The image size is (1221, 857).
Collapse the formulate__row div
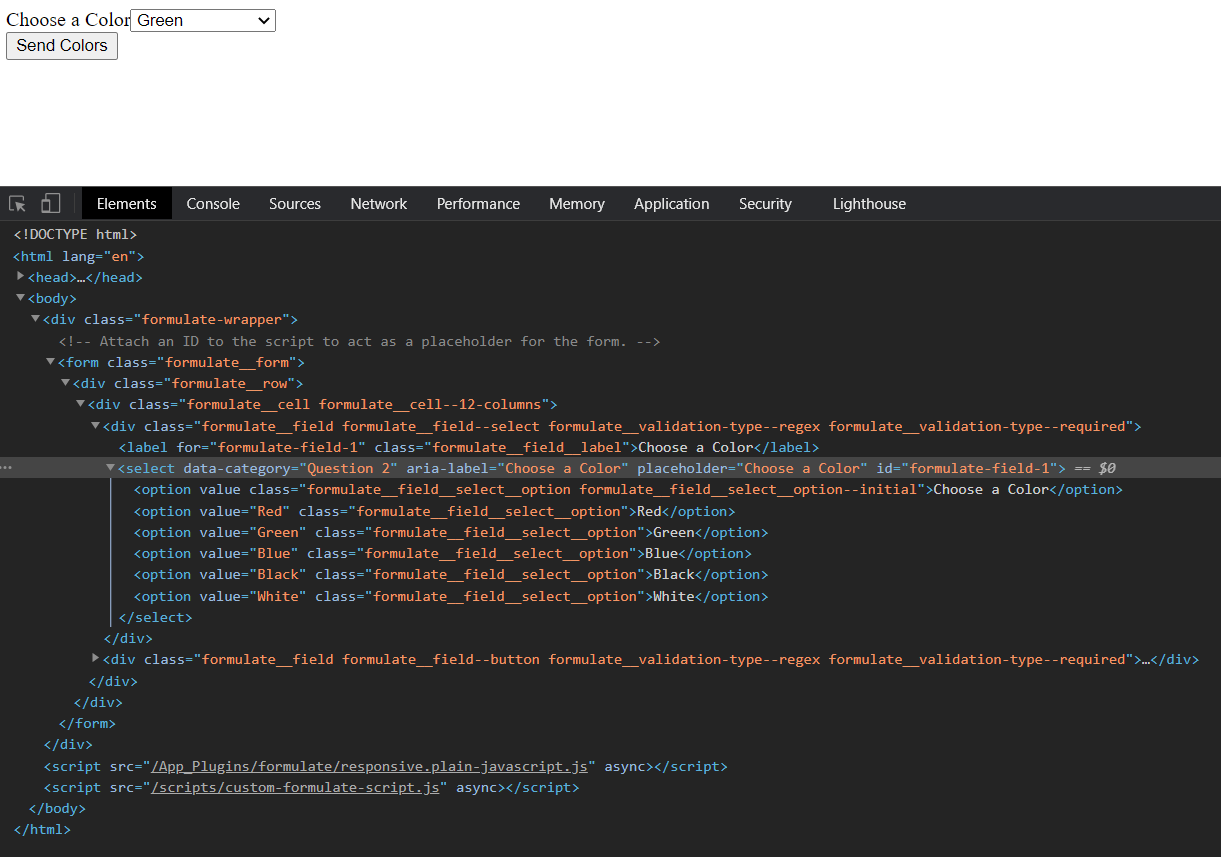(66, 383)
